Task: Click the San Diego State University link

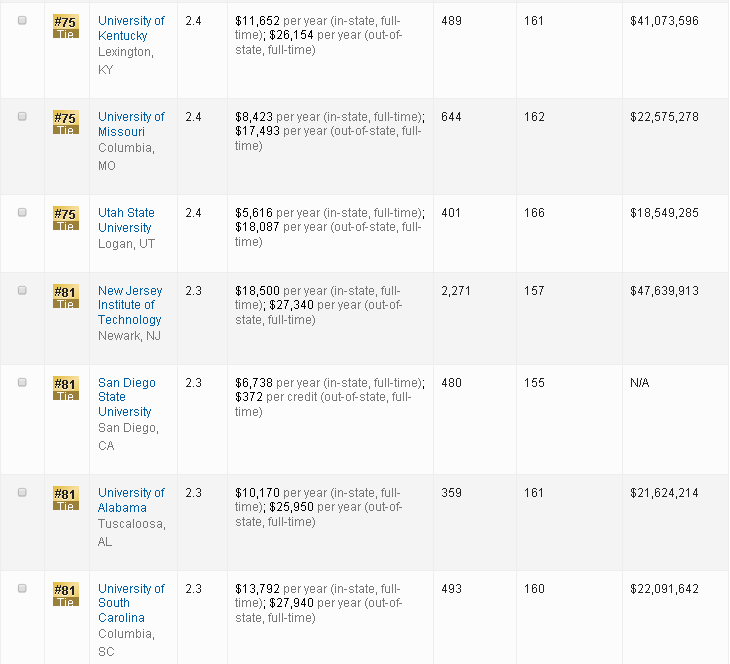Action: coord(126,397)
